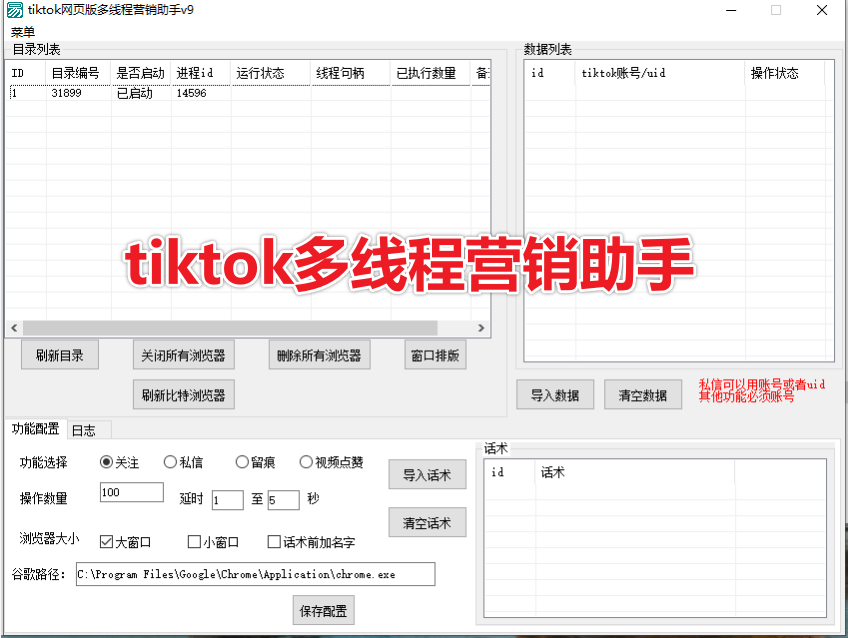Click 删除所有浏览器 button

[x=319, y=354]
